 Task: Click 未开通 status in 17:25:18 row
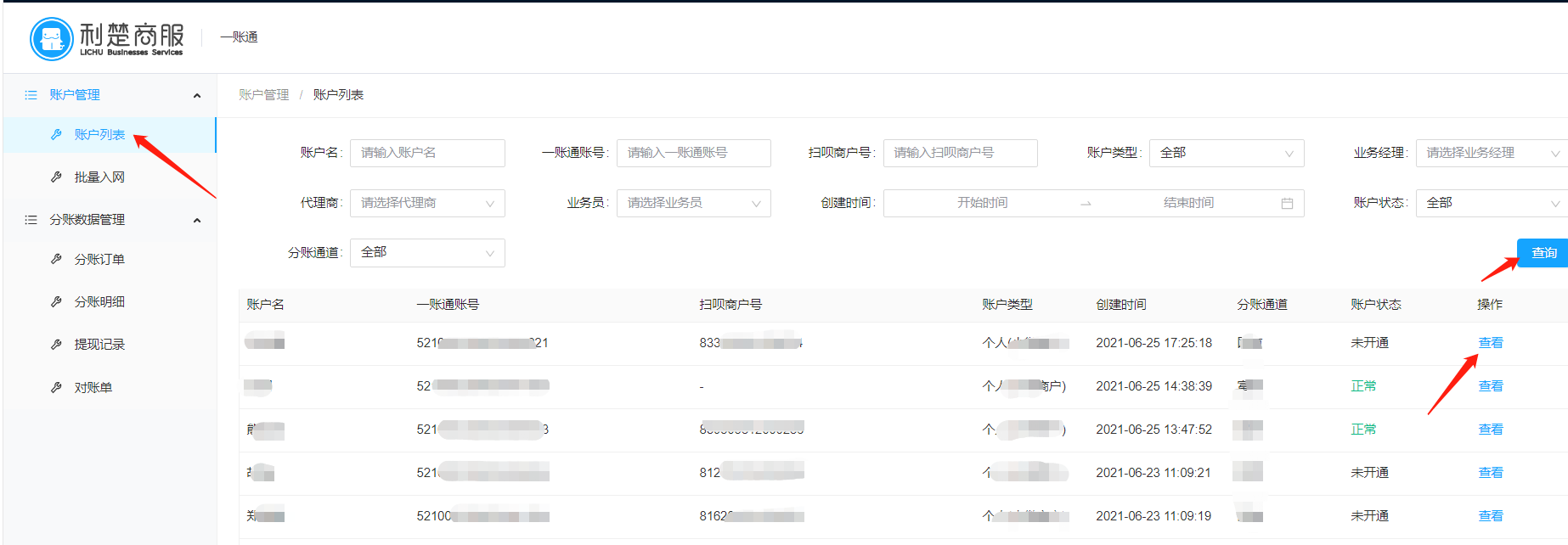coord(1369,343)
